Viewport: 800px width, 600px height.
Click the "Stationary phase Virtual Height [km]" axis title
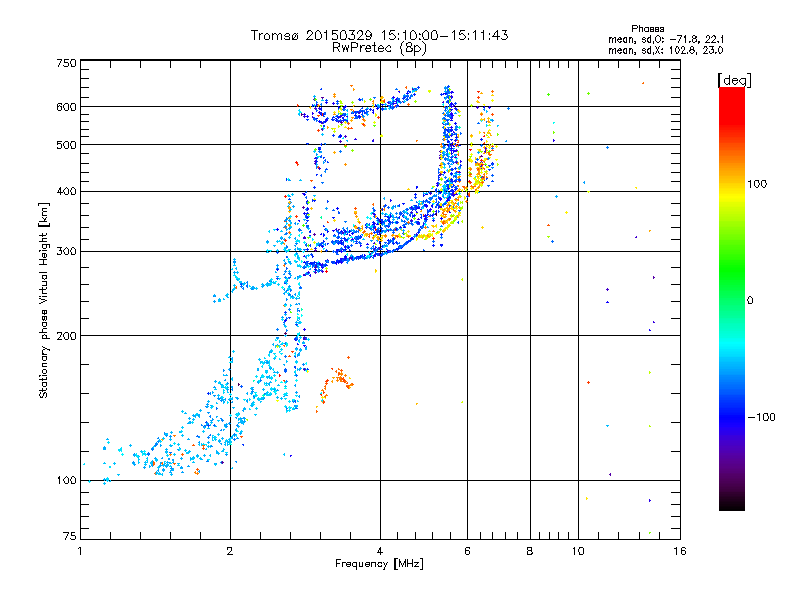point(44,300)
